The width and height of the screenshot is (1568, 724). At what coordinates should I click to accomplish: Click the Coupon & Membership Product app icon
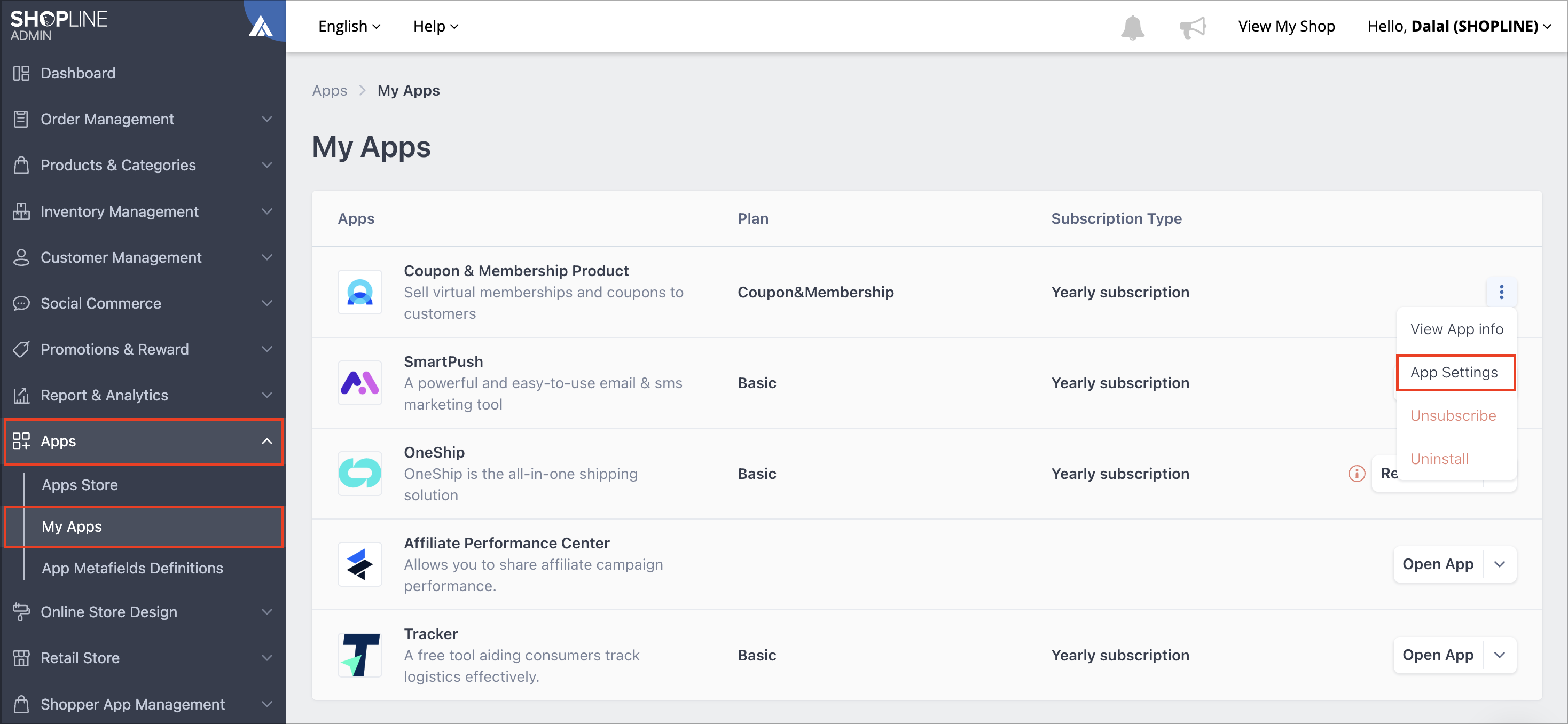point(360,292)
